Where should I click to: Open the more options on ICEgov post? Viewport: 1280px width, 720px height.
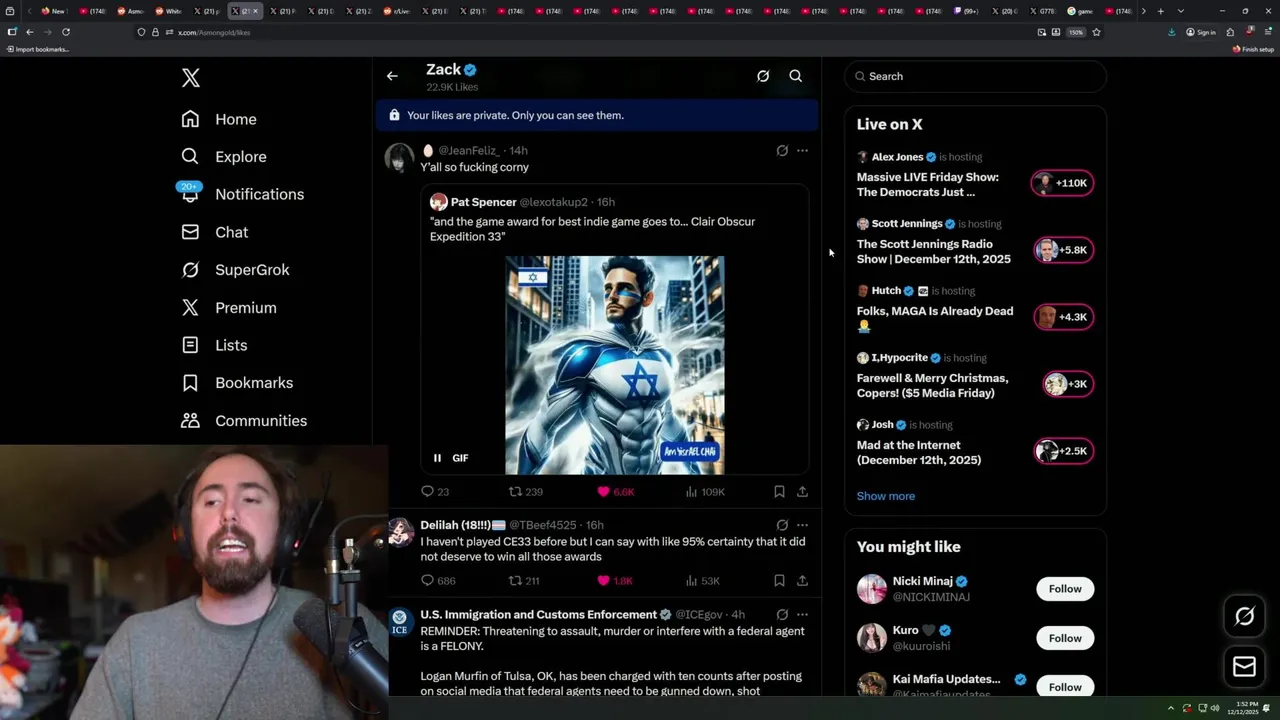tap(802, 615)
